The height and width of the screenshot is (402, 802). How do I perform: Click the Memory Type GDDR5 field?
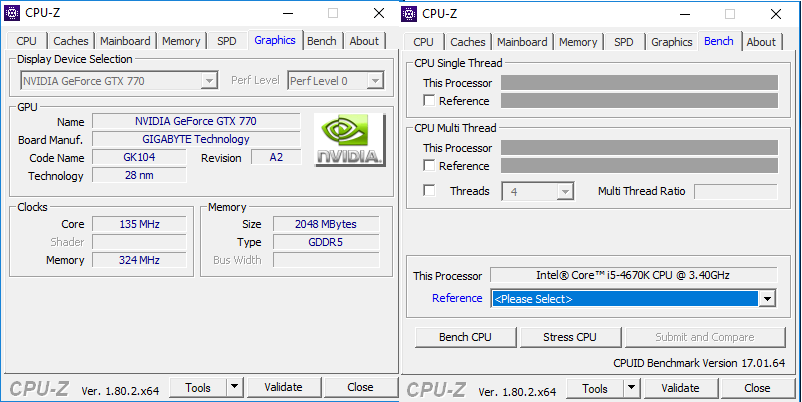click(326, 242)
